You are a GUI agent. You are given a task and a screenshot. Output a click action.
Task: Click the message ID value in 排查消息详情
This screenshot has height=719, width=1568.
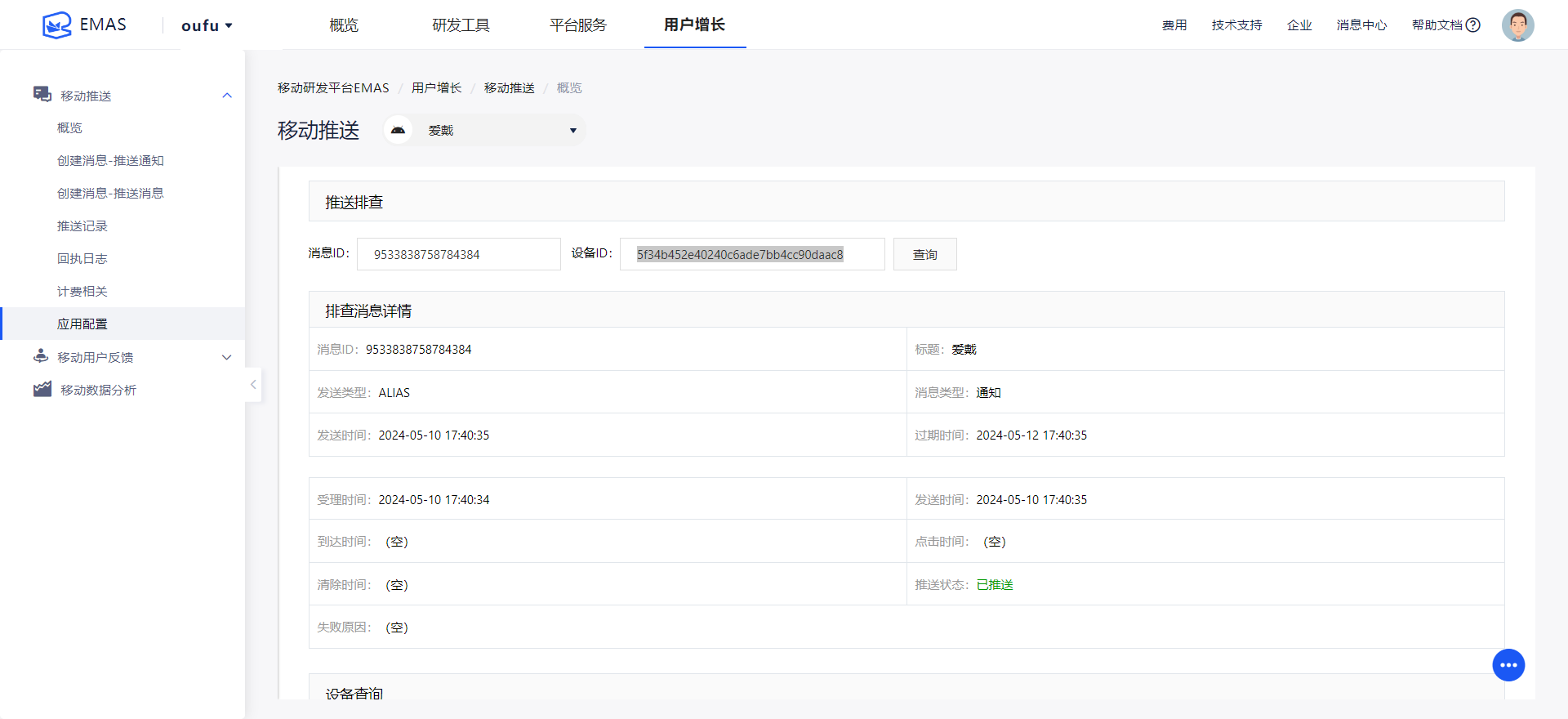(418, 350)
